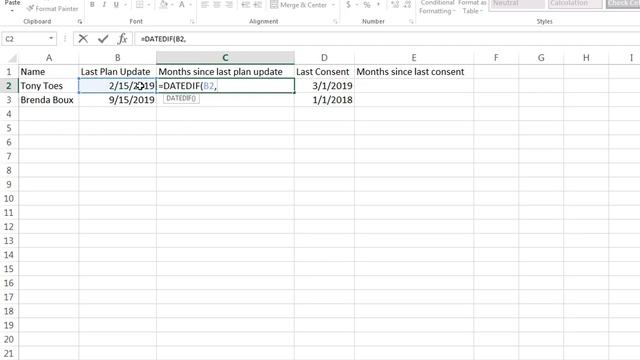Apply Comma style
Screen dimensions: 640x360
[x=378, y=4]
